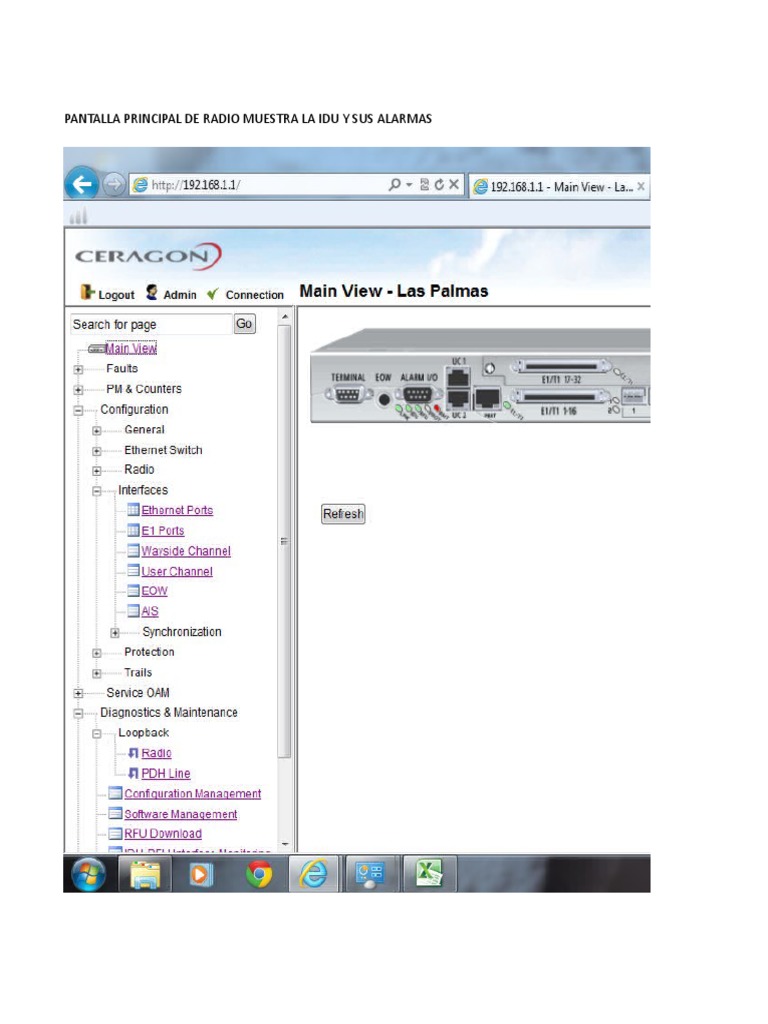
Task: Click the Go search button
Action: pos(244,324)
